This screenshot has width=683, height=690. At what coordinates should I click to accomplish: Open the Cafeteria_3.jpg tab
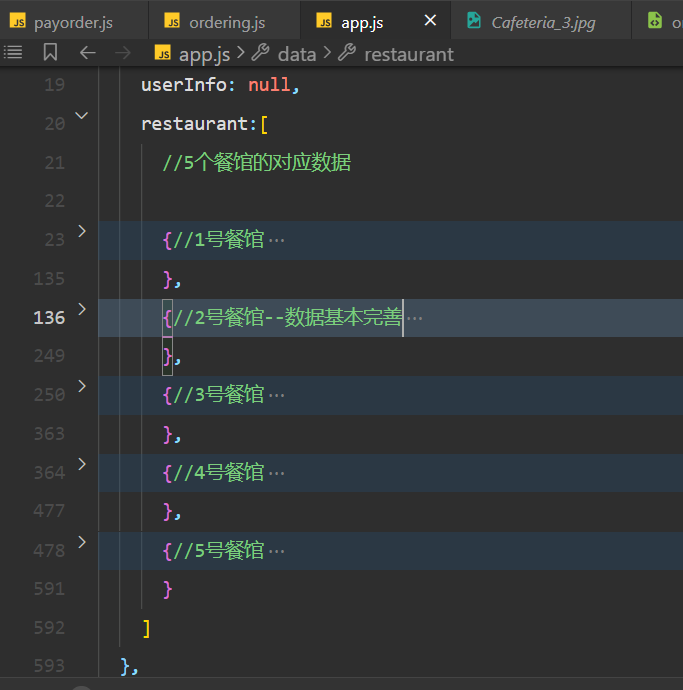pyautogui.click(x=541, y=22)
